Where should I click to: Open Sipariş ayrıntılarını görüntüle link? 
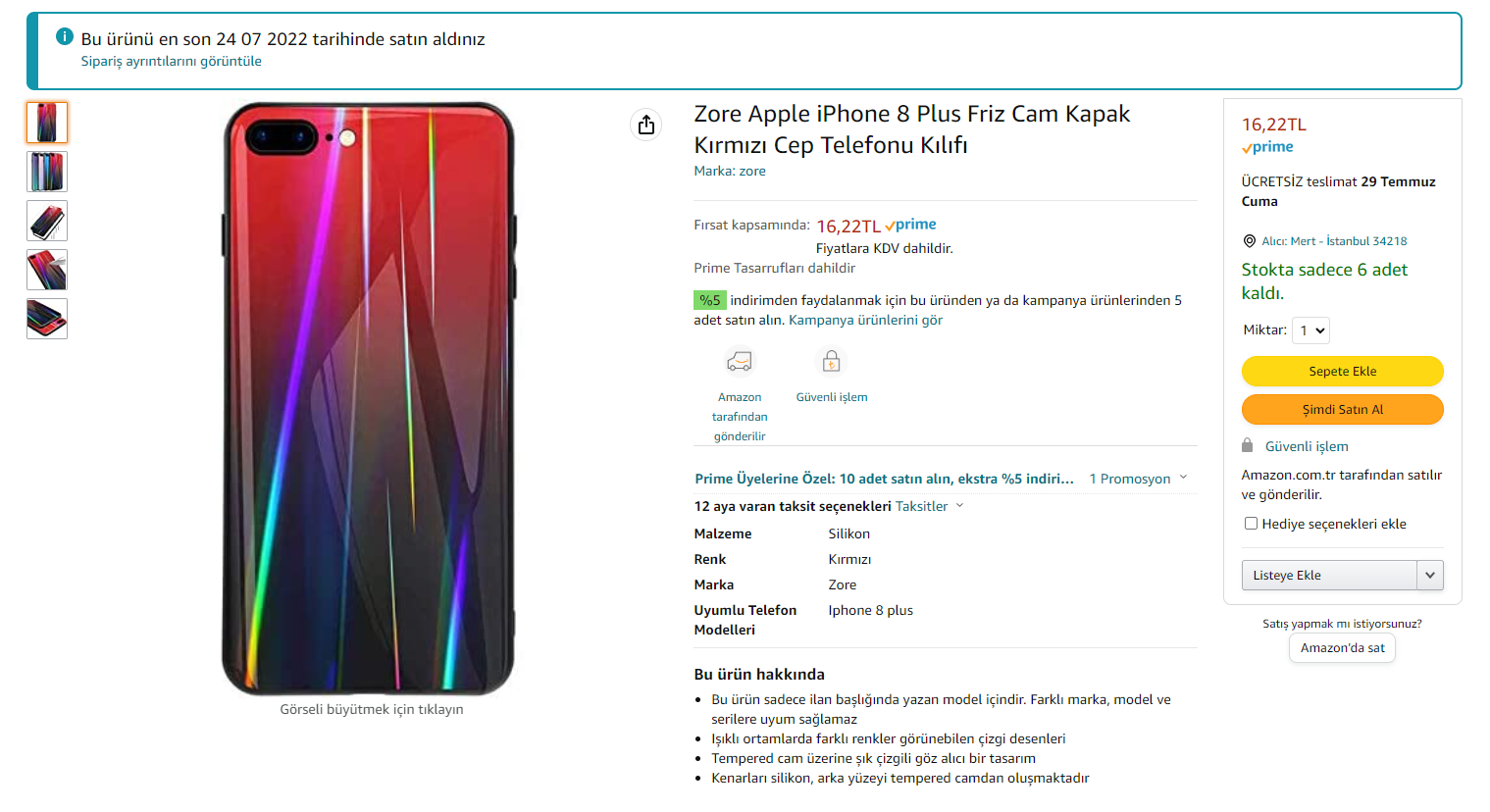pos(171,61)
